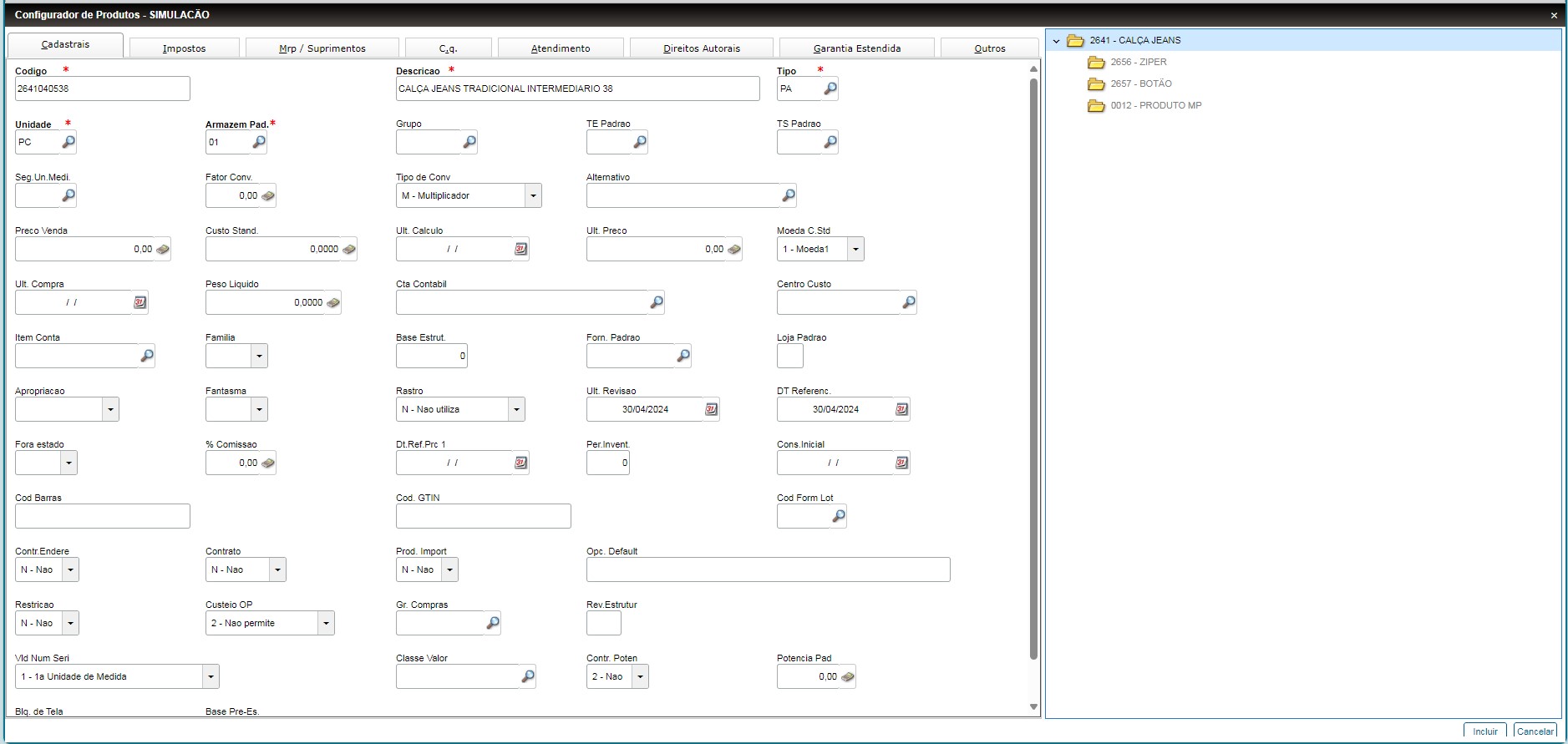Select the Cadastrais tab
This screenshot has width=1568, height=744.
point(65,45)
